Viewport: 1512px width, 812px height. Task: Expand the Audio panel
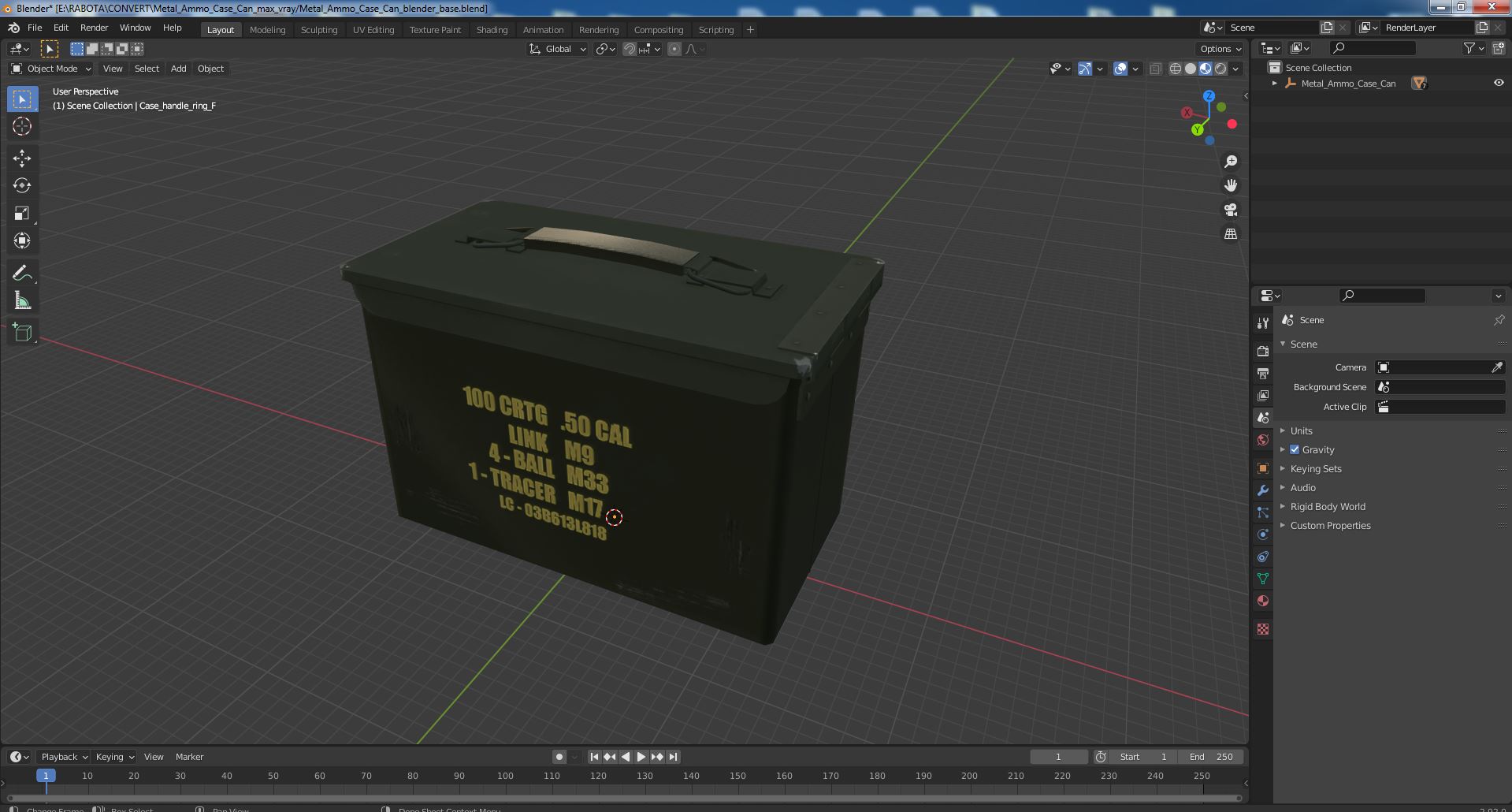pos(1302,487)
